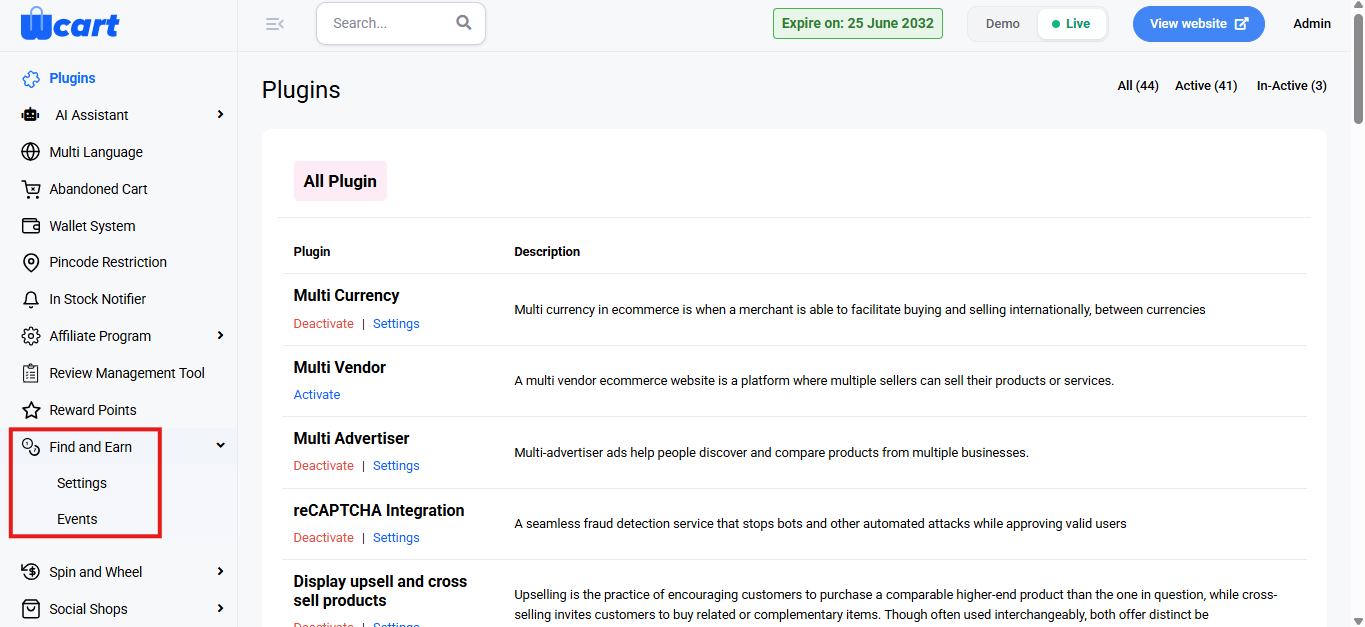Open Multi Language in sidebar
1365x627 pixels.
pyautogui.click(x=96, y=152)
